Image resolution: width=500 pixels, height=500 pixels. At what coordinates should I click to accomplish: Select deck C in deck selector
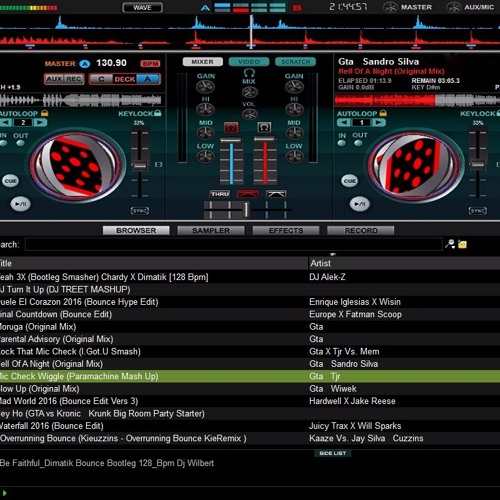coord(101,79)
